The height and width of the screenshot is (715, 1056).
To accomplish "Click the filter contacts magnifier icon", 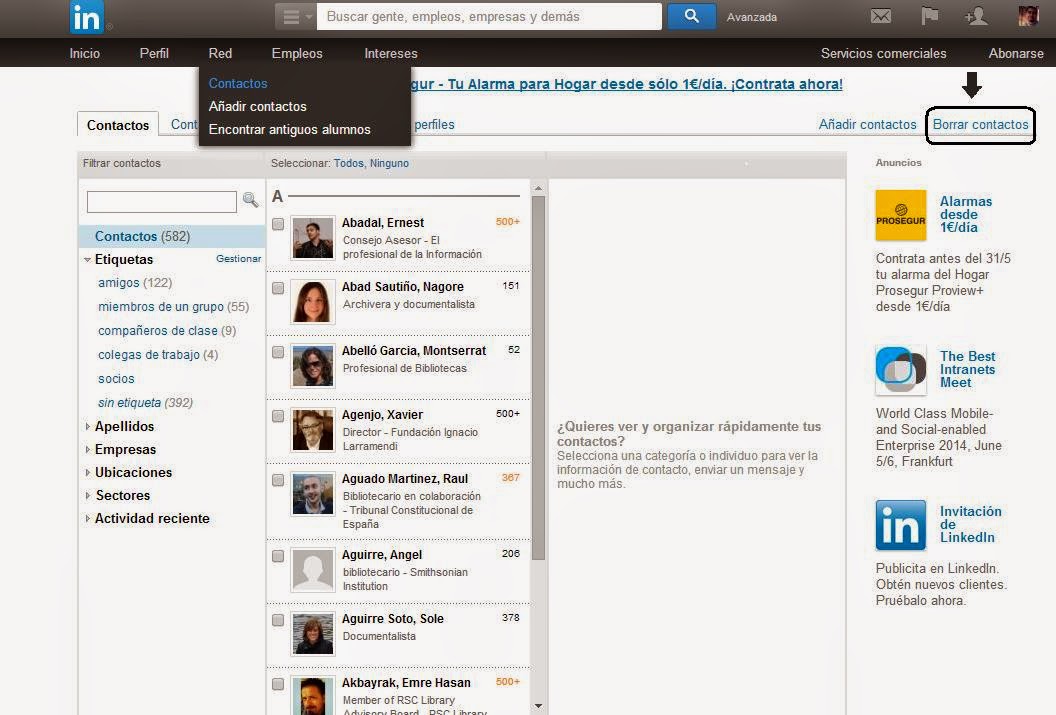I will tap(250, 201).
